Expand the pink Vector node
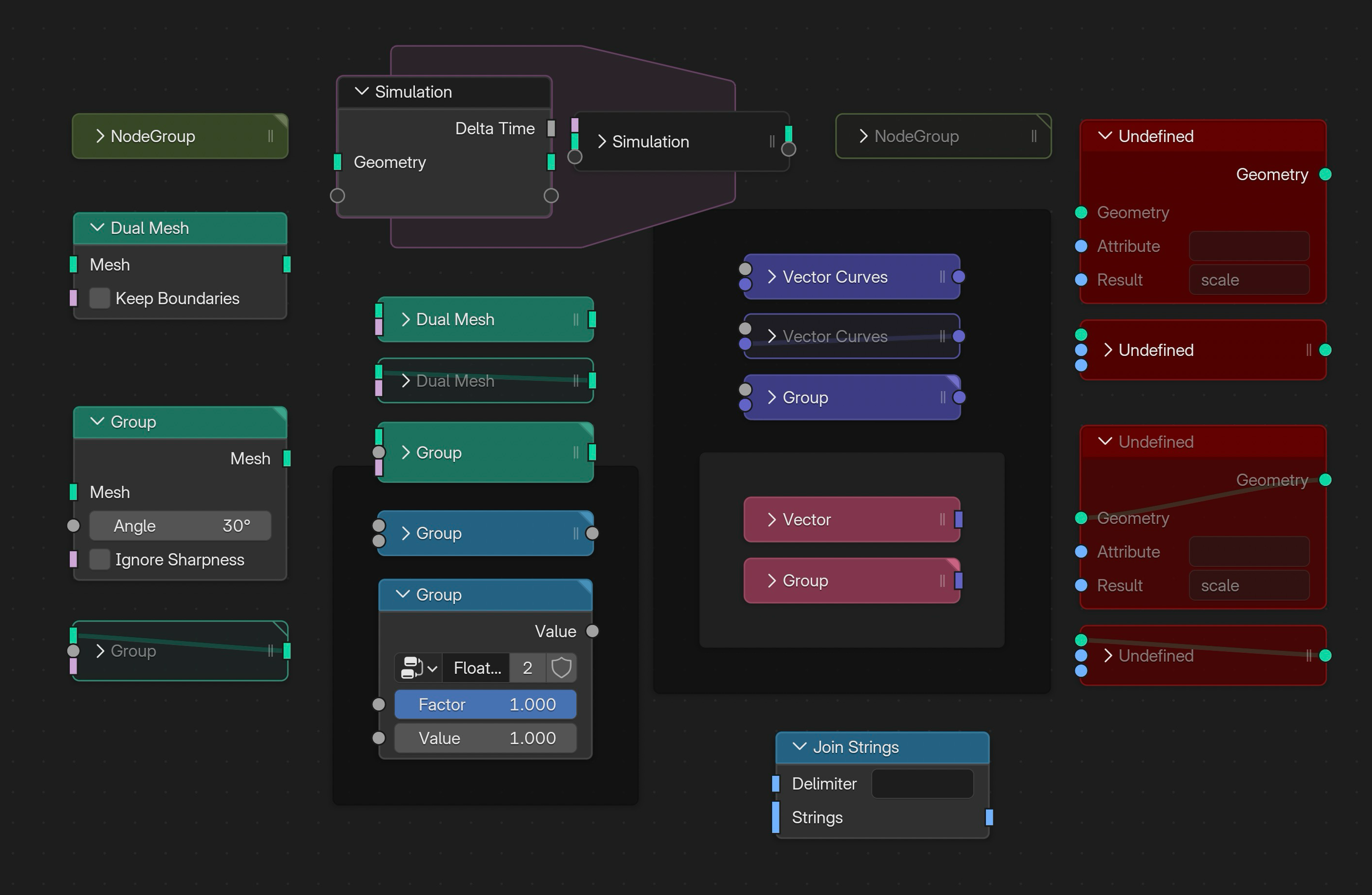 coord(772,520)
